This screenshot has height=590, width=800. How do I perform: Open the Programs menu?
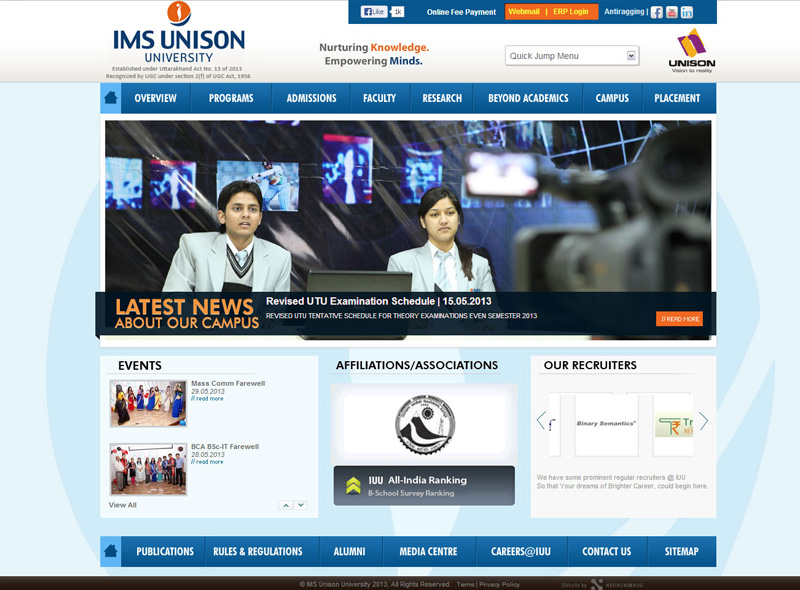tap(231, 98)
